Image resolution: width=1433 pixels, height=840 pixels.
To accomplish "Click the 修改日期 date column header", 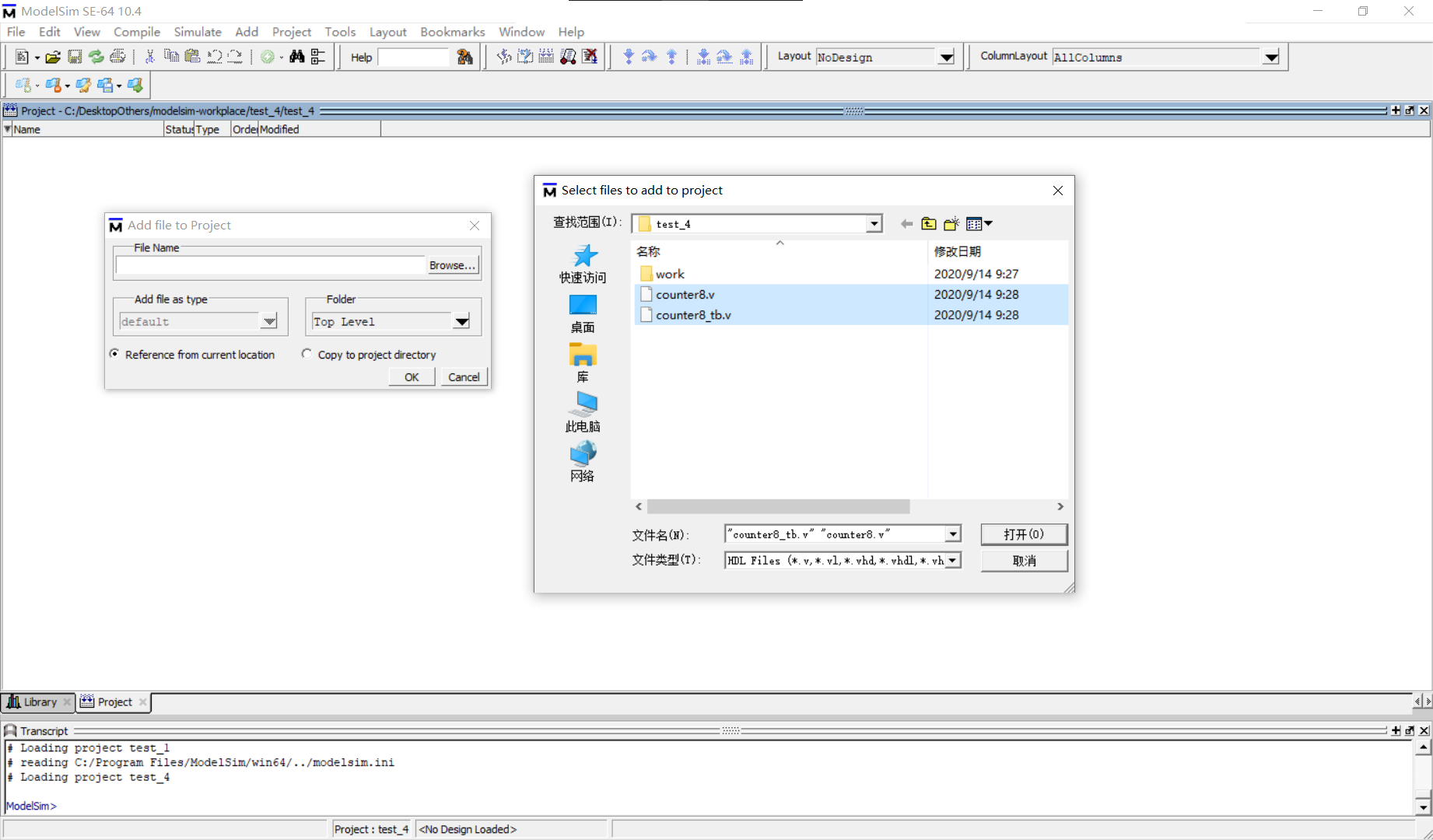I will click(997, 251).
